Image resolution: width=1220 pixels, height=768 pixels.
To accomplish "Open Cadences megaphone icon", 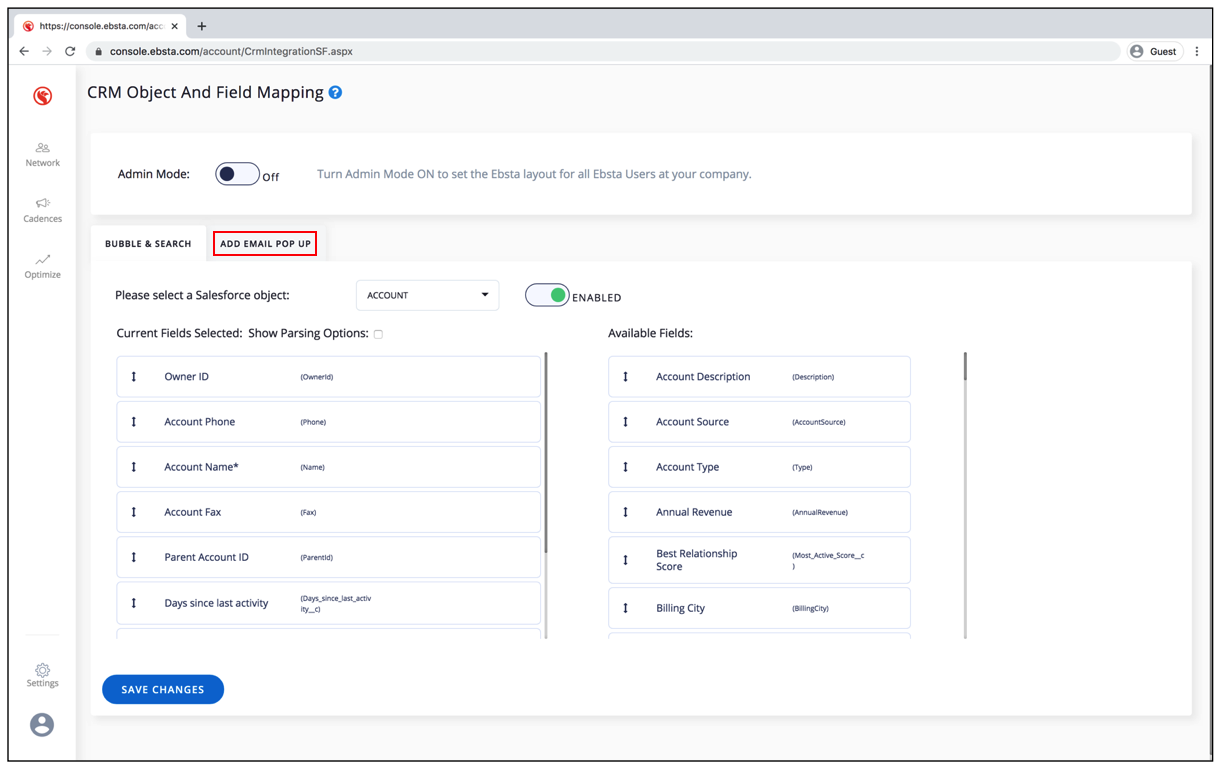I will (x=42, y=204).
